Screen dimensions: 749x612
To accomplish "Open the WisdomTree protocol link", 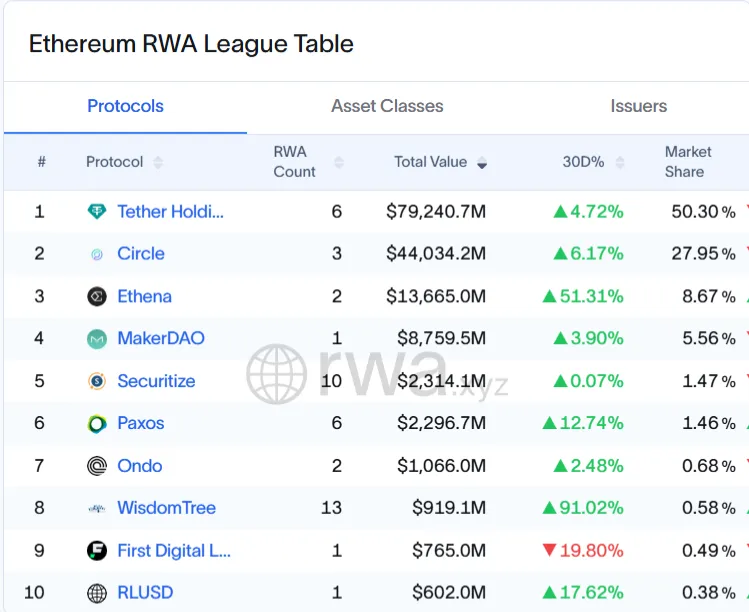I will point(166,508).
